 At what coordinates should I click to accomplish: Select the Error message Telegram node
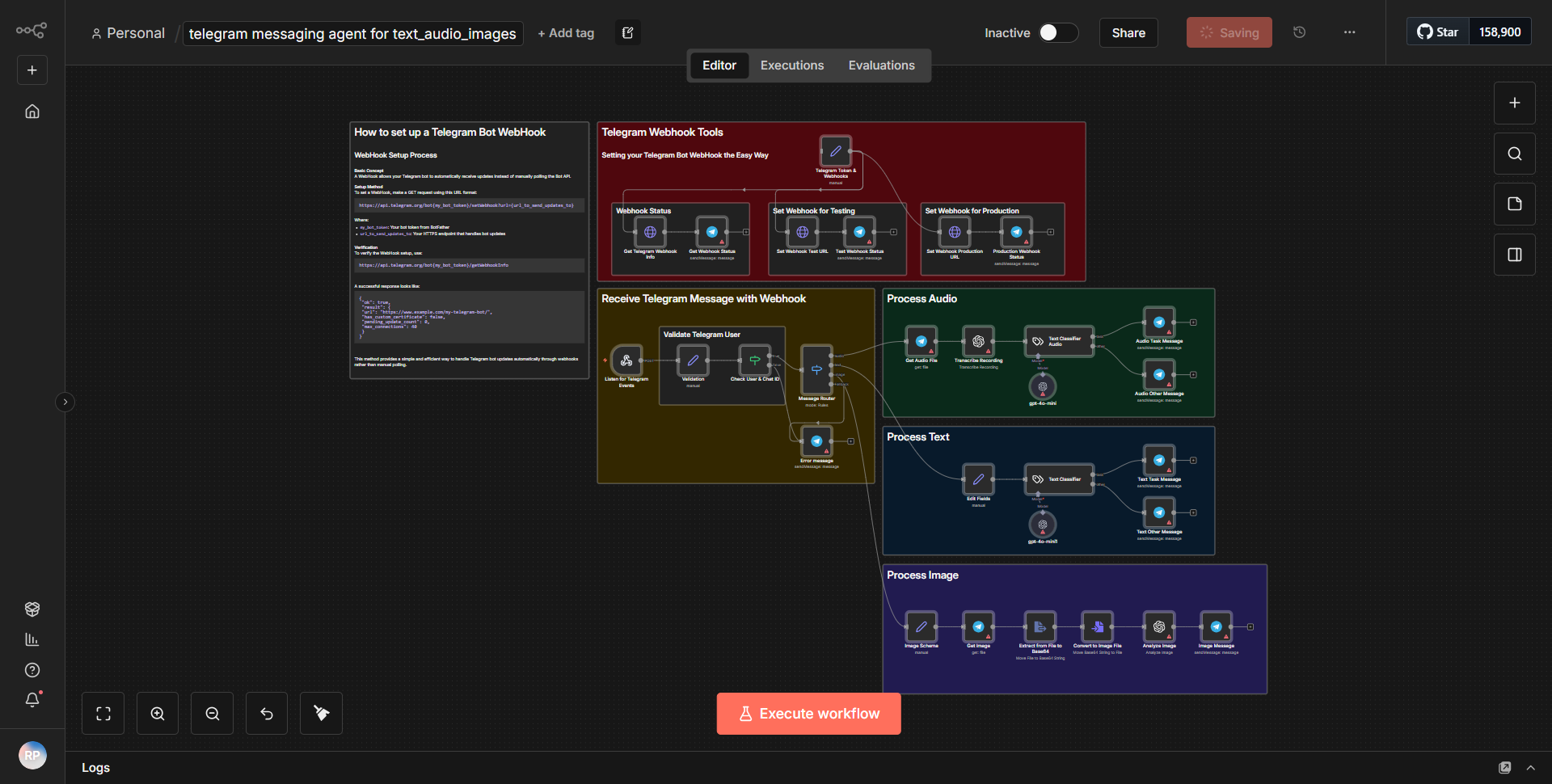coord(816,441)
